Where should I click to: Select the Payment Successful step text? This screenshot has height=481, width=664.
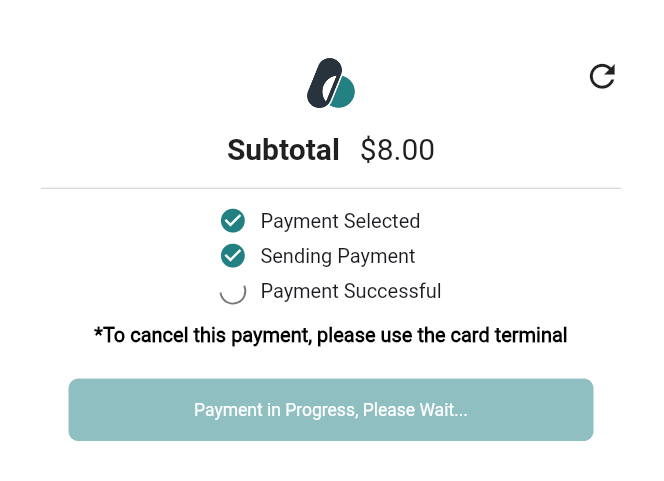[x=350, y=292]
